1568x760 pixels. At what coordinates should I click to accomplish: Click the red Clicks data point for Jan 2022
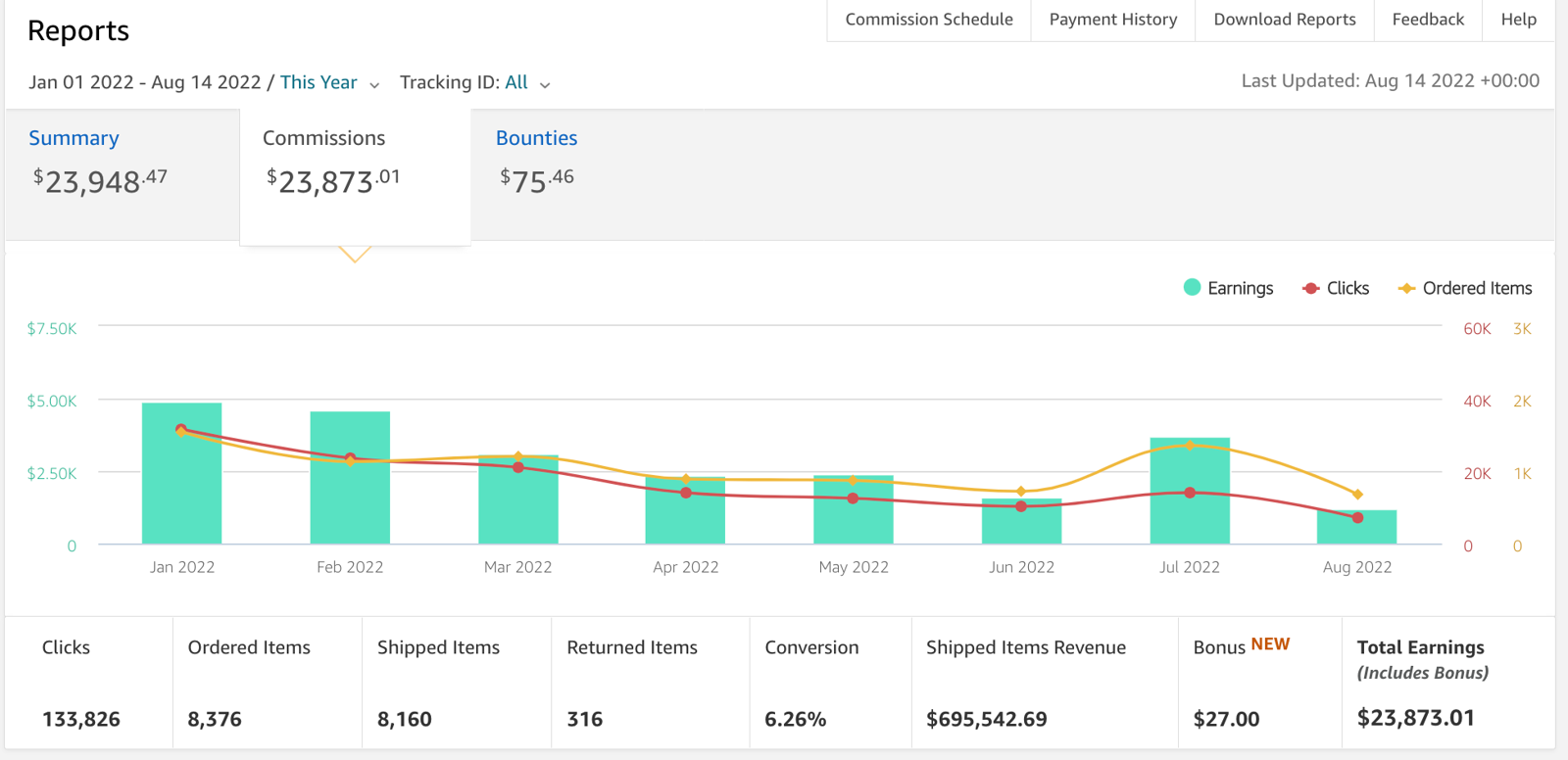pyautogui.click(x=180, y=429)
